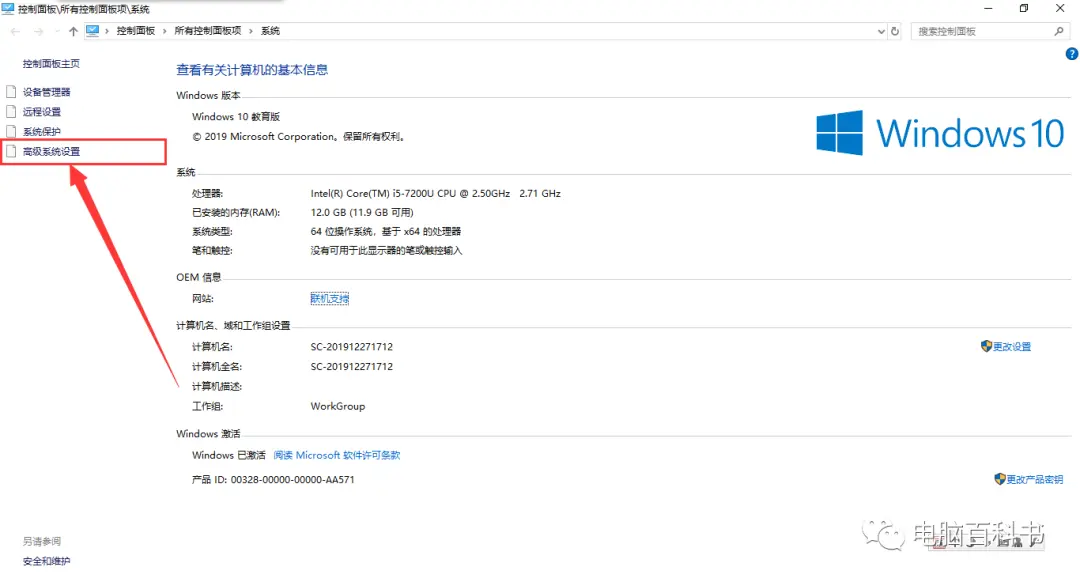This screenshot has width=1080, height=582.
Task: Click the computer name next to 计算机名:
Action: tap(351, 346)
